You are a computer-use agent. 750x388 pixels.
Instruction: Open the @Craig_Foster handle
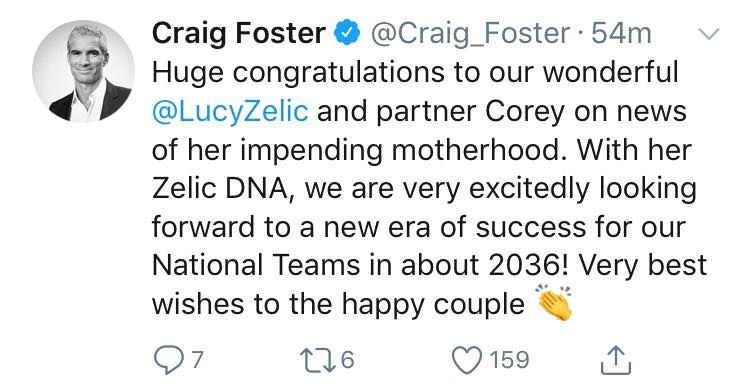pyautogui.click(x=471, y=35)
